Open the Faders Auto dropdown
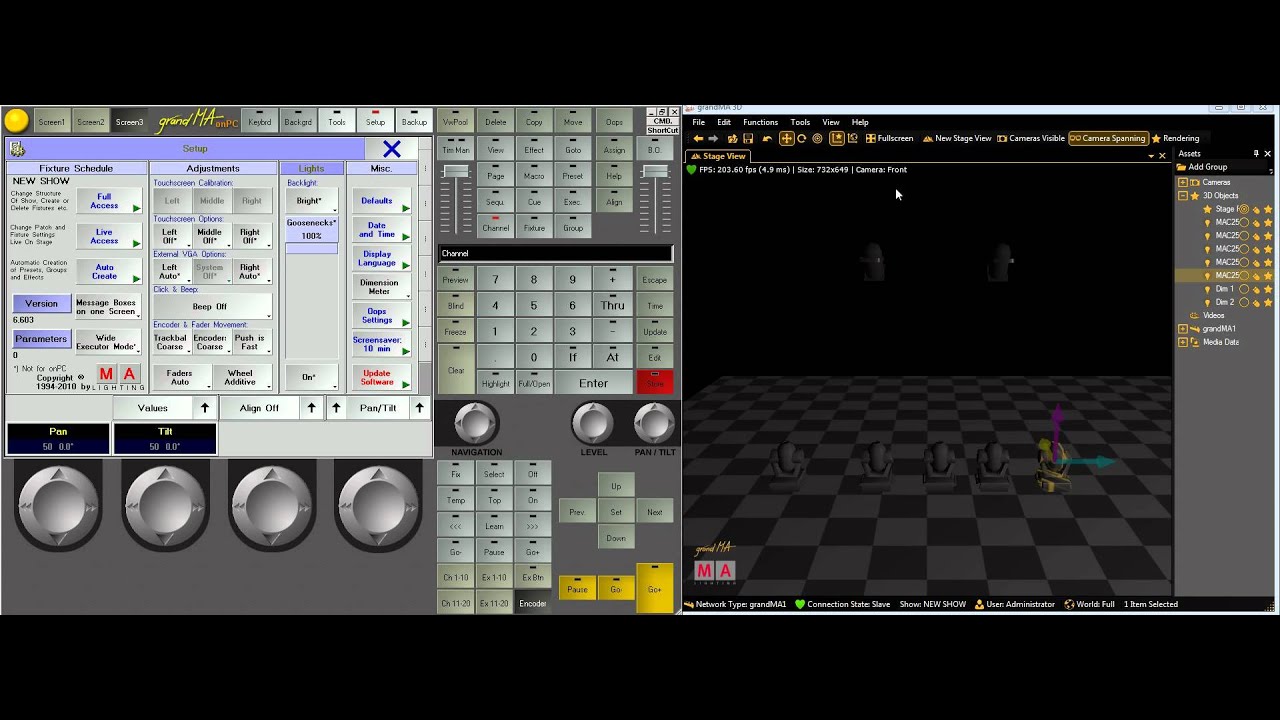 (x=181, y=377)
